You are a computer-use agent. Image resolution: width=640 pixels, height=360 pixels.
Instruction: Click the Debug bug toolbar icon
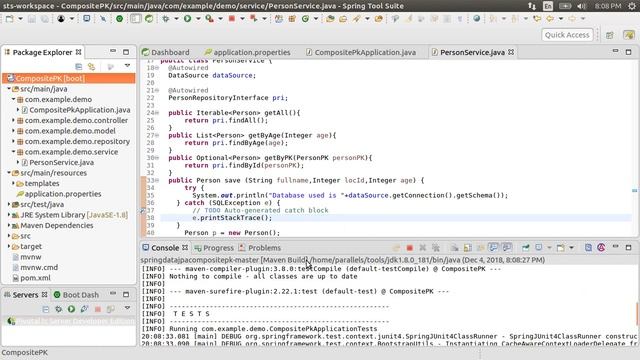[x=165, y=19]
